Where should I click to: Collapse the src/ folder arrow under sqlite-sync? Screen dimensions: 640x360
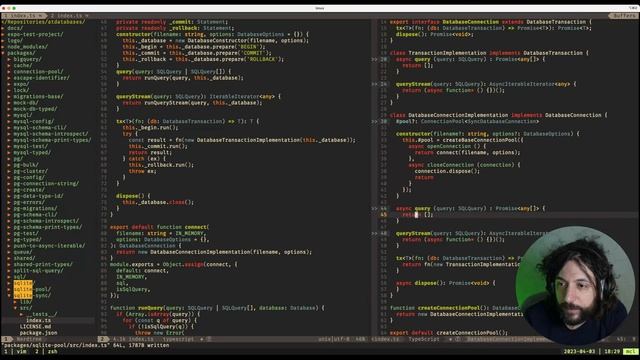[16, 308]
